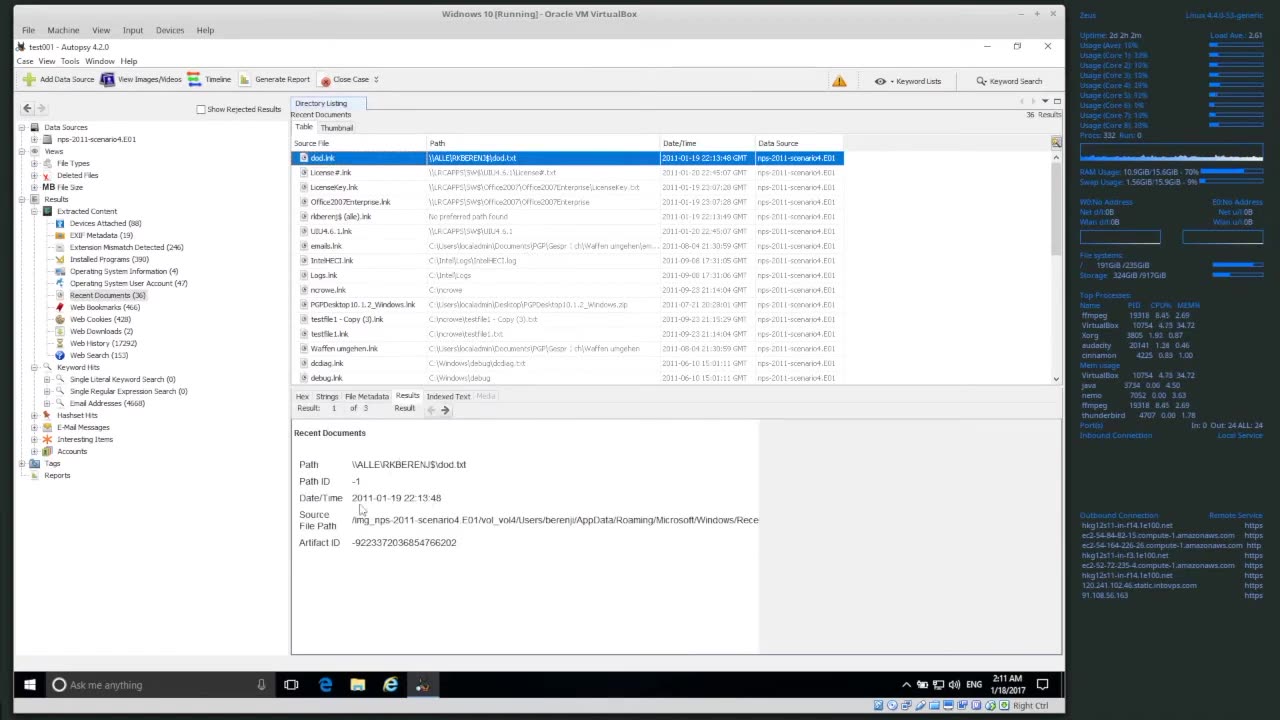Select Installed Programs (390) node
Image resolution: width=1280 pixels, height=720 pixels.
[x=109, y=259]
